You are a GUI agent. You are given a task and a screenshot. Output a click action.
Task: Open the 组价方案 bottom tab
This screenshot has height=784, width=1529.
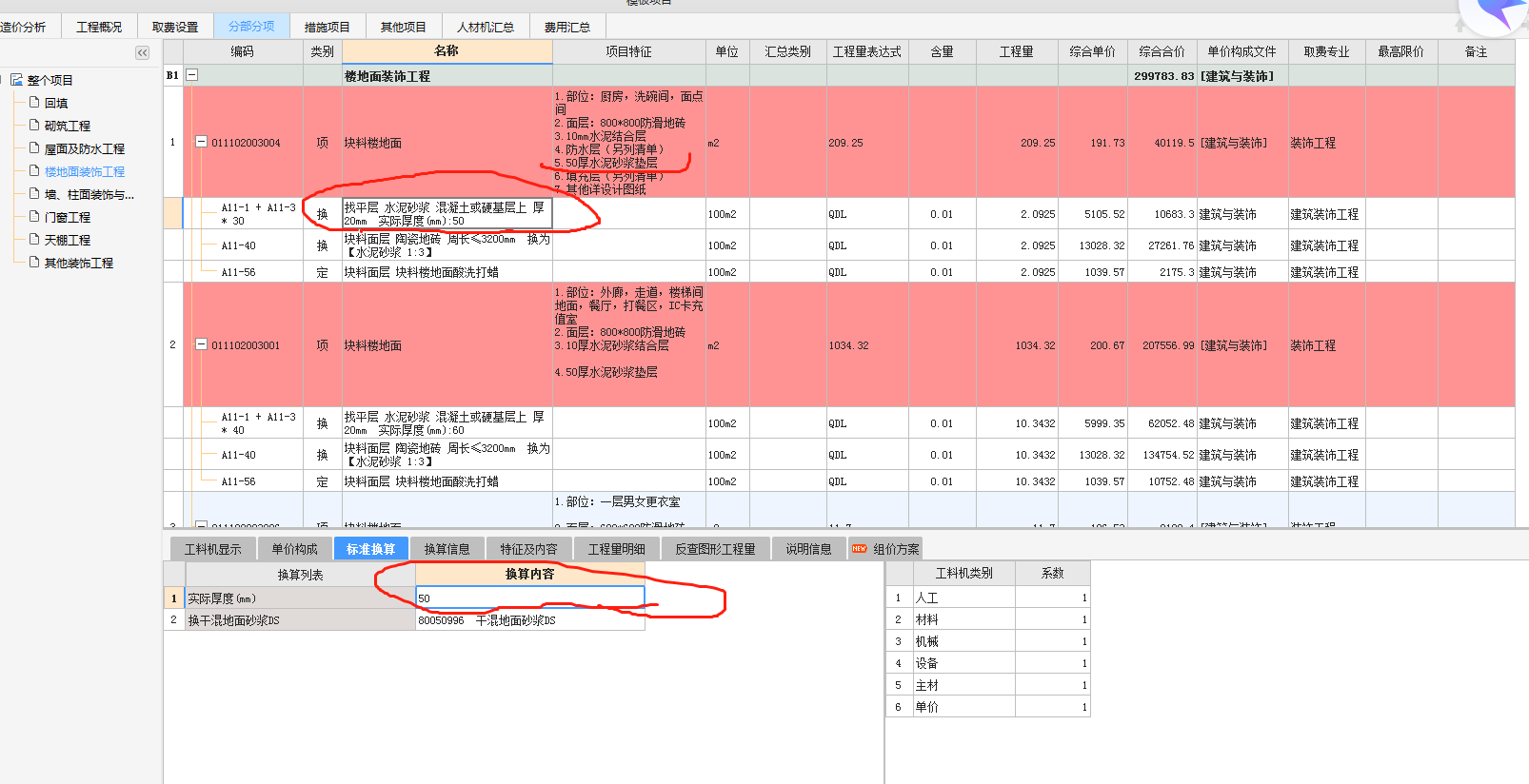tap(885, 549)
